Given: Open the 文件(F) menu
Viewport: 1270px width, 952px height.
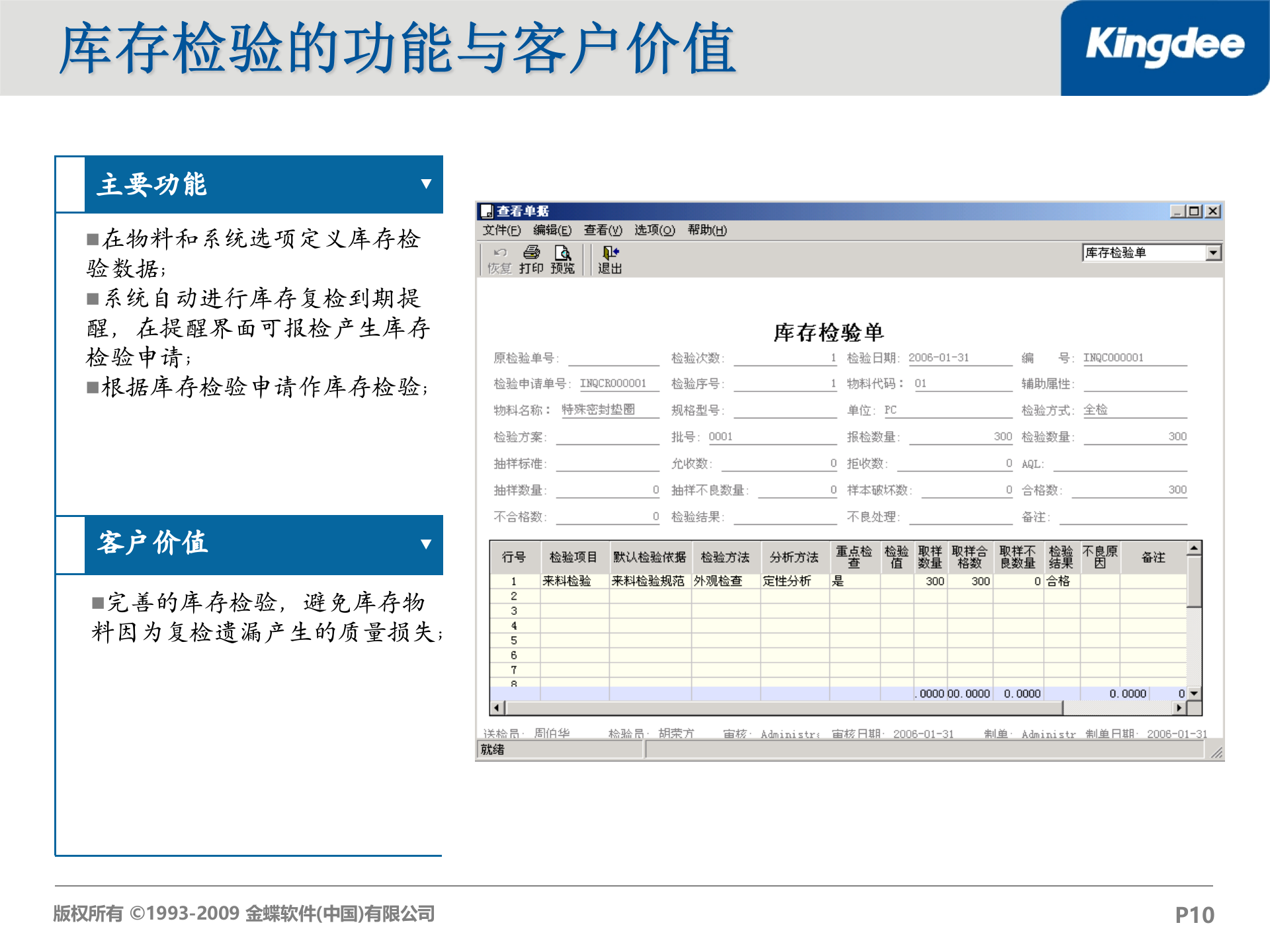Looking at the screenshot, I should 501,231.
